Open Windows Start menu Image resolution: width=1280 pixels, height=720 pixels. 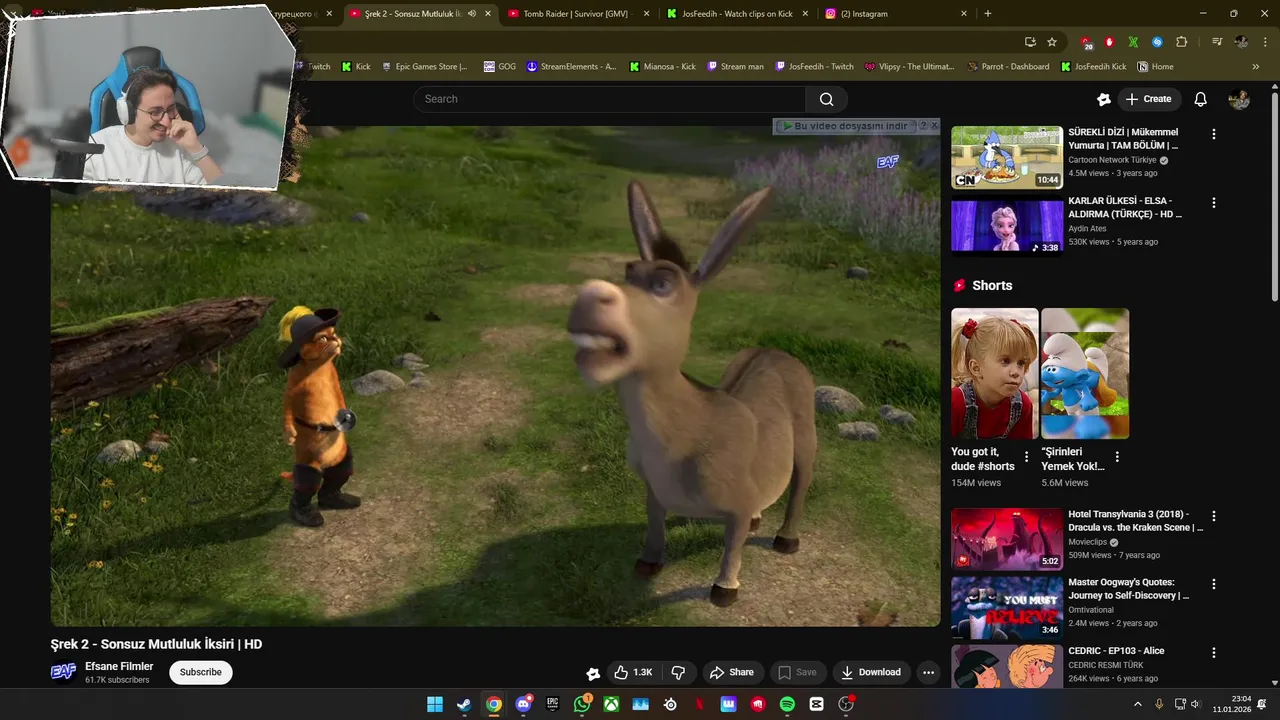(x=435, y=704)
